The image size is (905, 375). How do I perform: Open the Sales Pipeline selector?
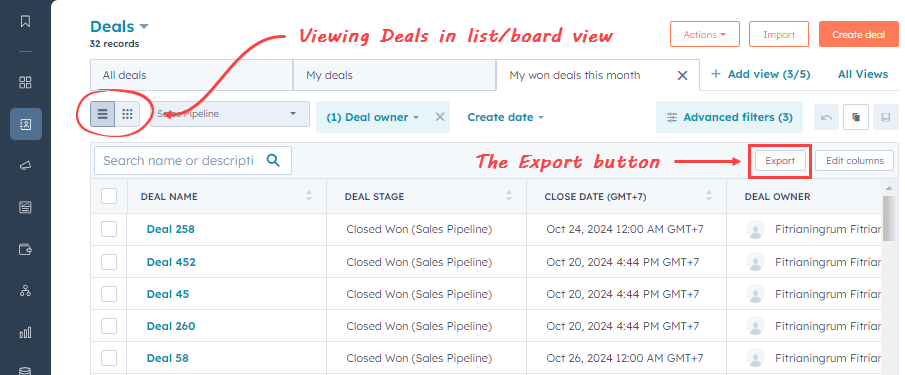point(230,114)
